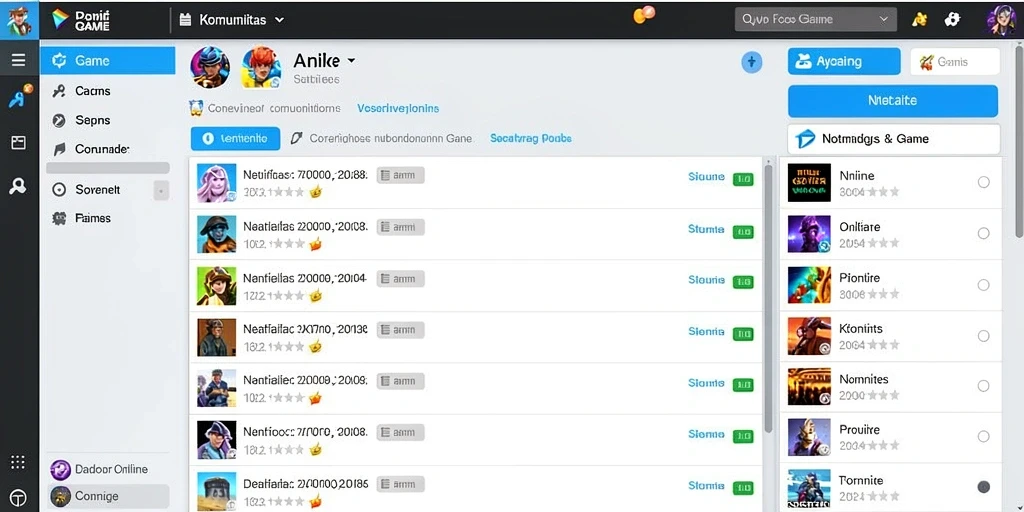Open the Anike dropdown arrow
Image resolution: width=1024 pixels, height=512 pixels.
[x=351, y=60]
